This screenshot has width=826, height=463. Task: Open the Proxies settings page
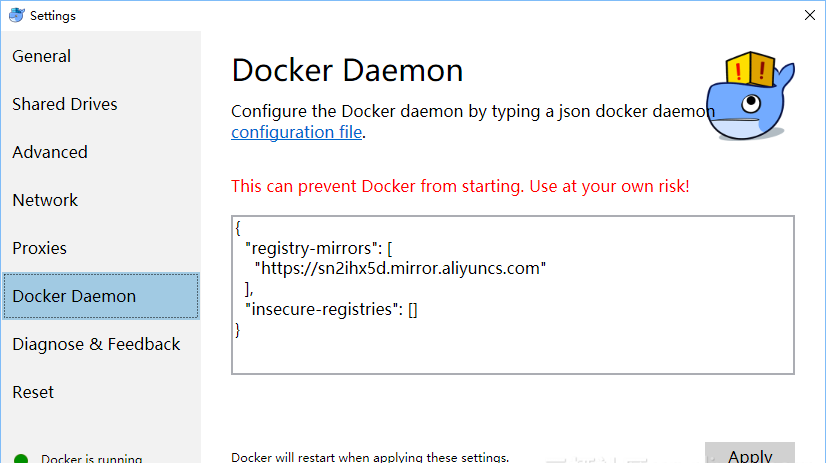pyautogui.click(x=40, y=248)
